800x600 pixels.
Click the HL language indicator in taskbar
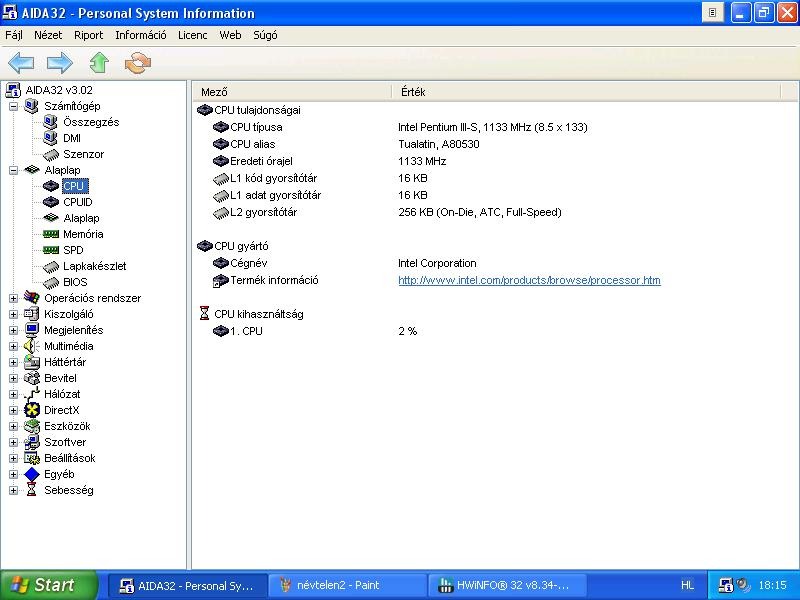click(x=687, y=585)
